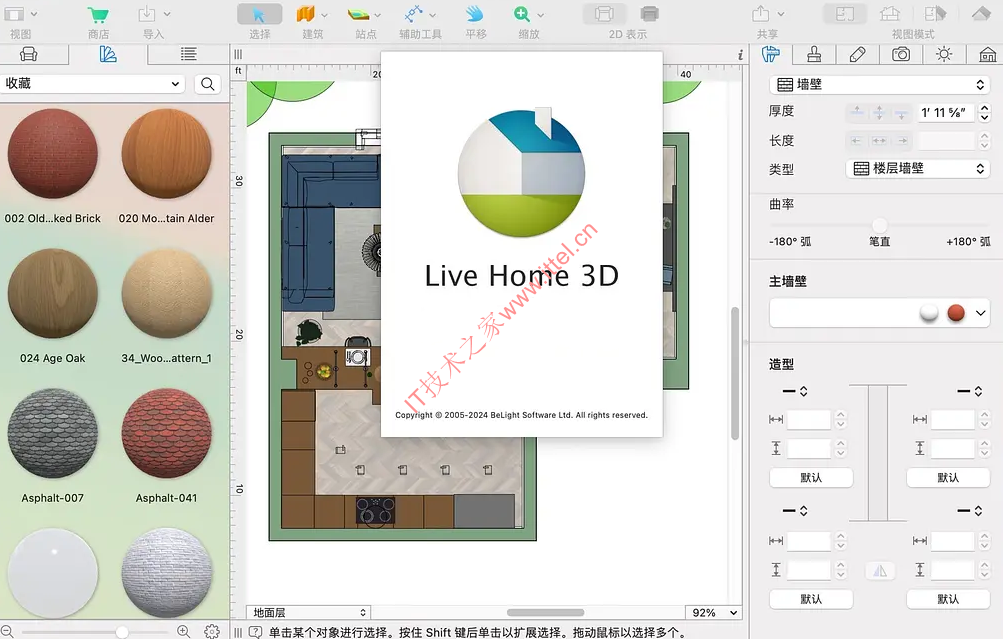Select the 站点 site tool
This screenshot has width=1003, height=639.
point(359,14)
